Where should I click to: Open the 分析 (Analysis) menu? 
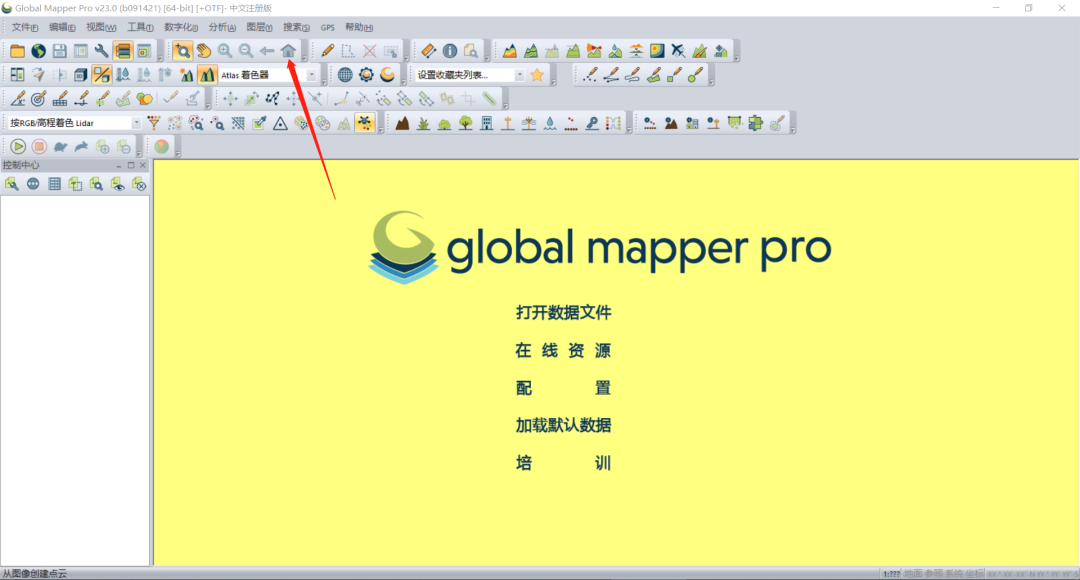point(222,28)
